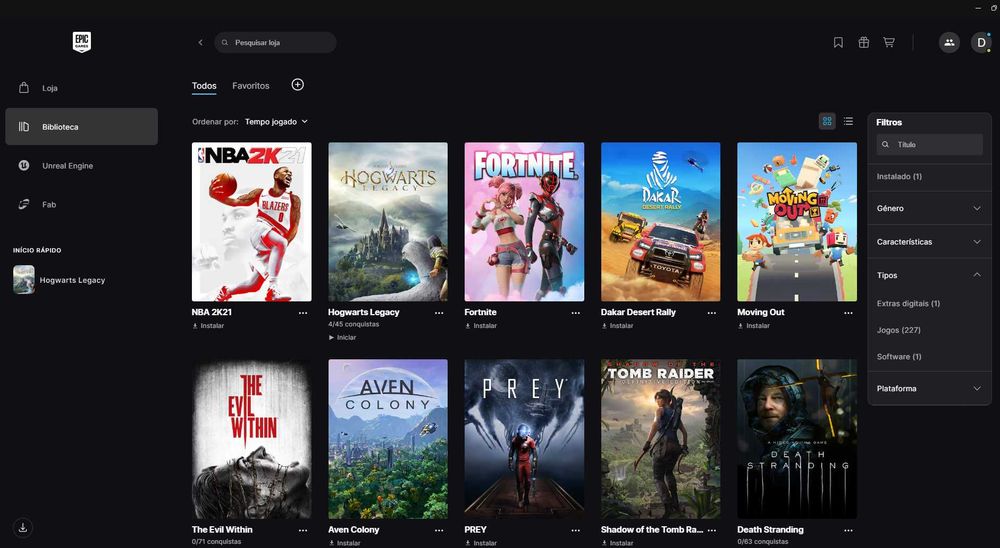Open the Moving Out cover thumbnail
The height and width of the screenshot is (548, 1000).
797,221
